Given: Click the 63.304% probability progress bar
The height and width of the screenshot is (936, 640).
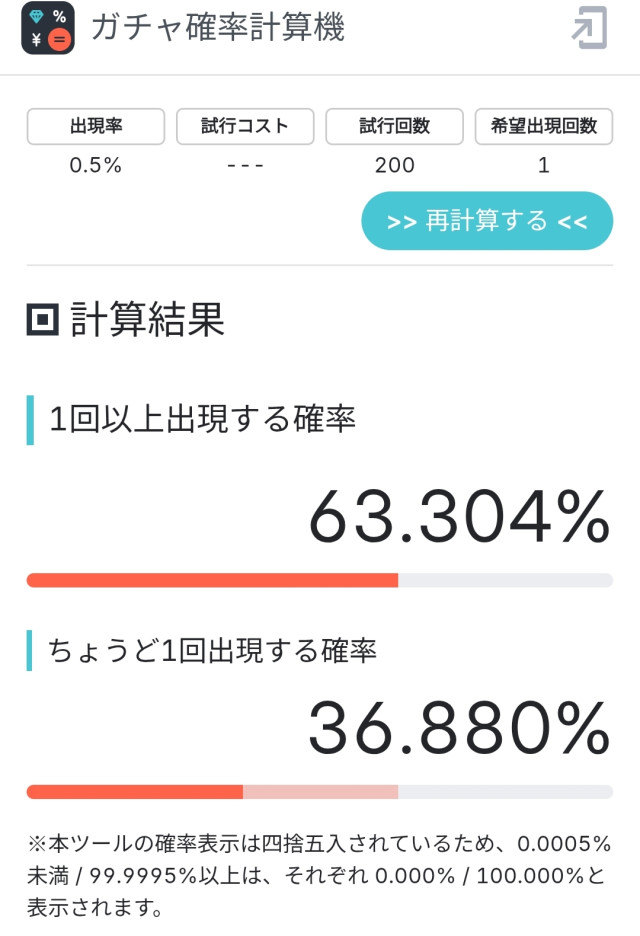Looking at the screenshot, I should tap(320, 580).
